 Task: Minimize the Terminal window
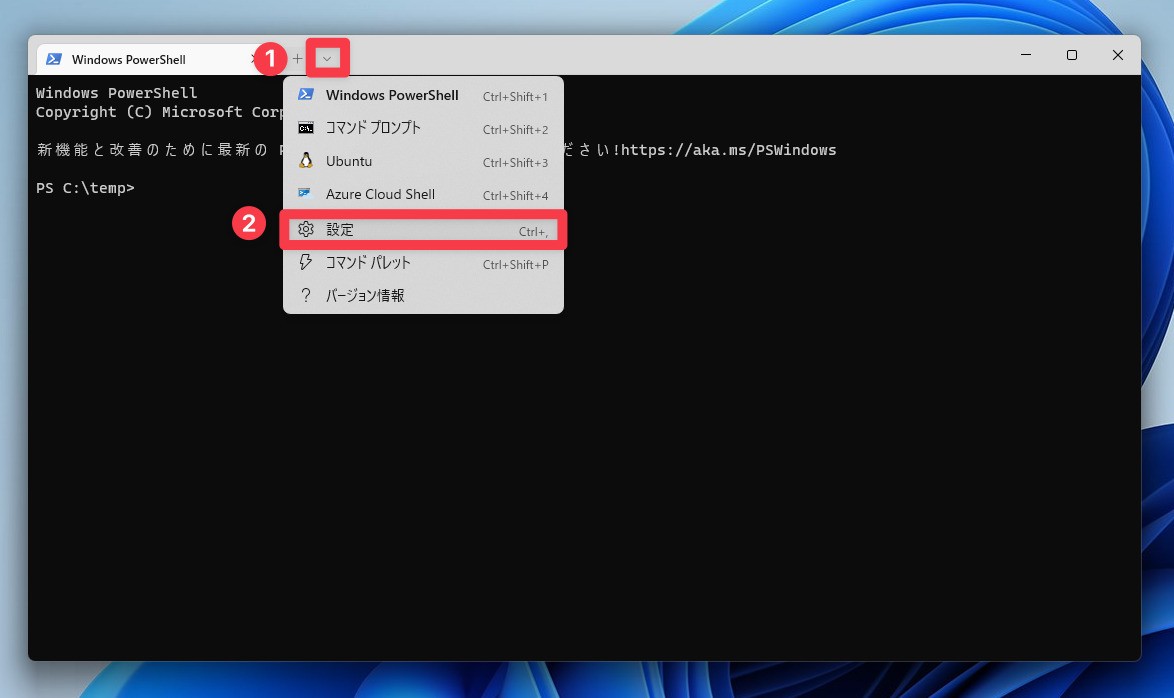click(x=1026, y=55)
